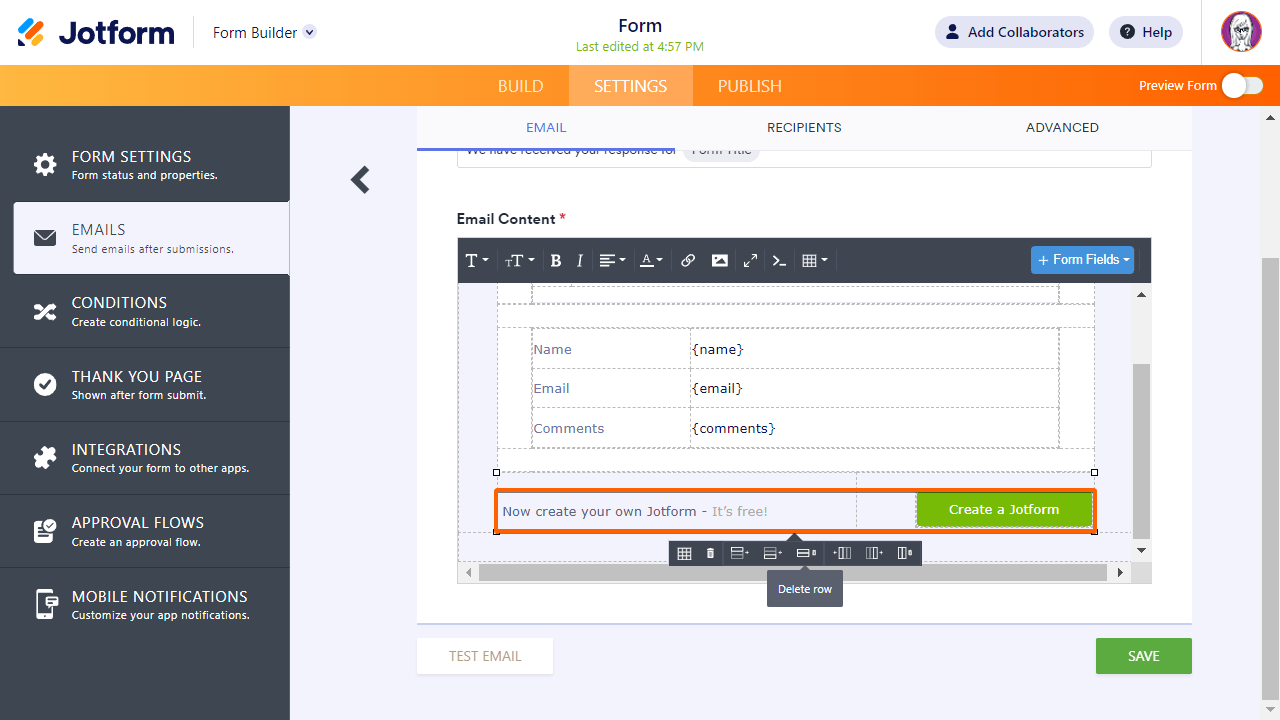Open Thank You Page settings

point(145,385)
